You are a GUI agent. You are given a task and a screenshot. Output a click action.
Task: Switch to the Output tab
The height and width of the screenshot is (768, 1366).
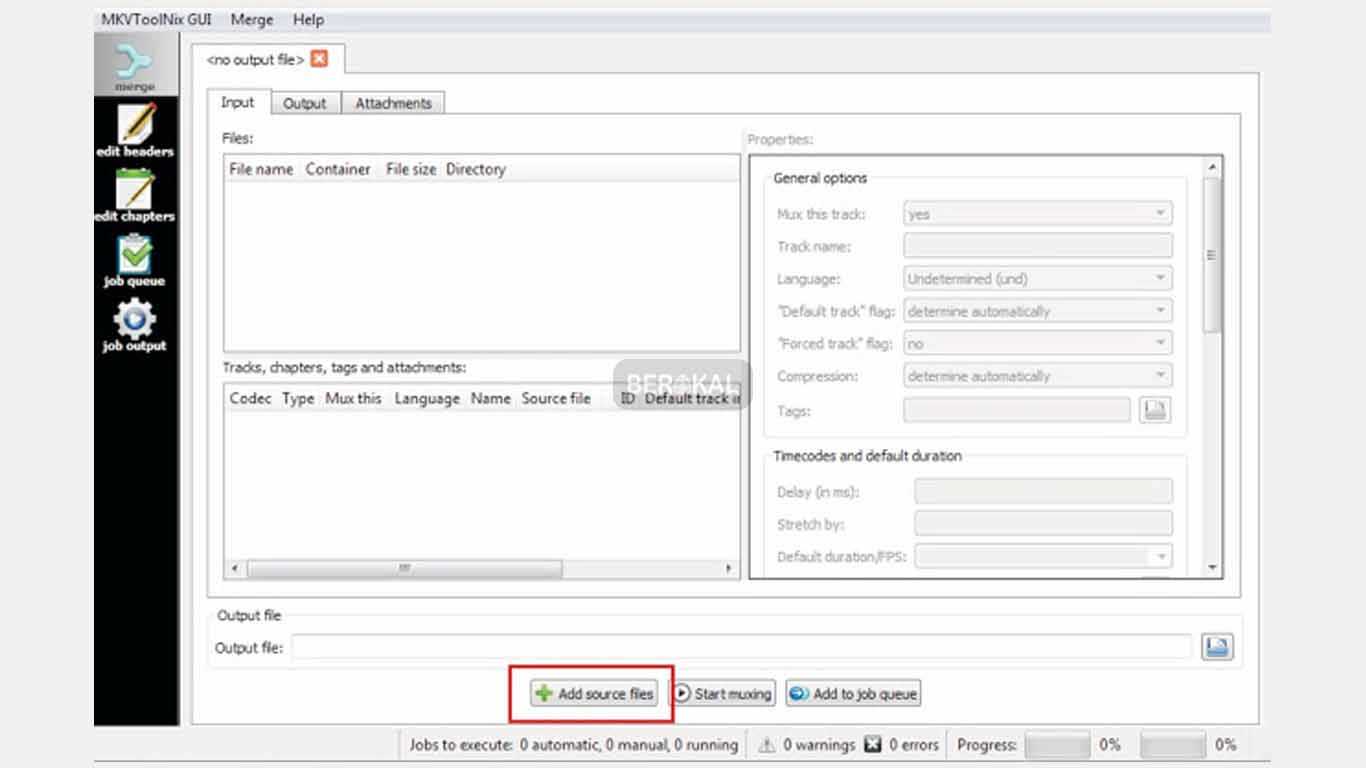(305, 103)
